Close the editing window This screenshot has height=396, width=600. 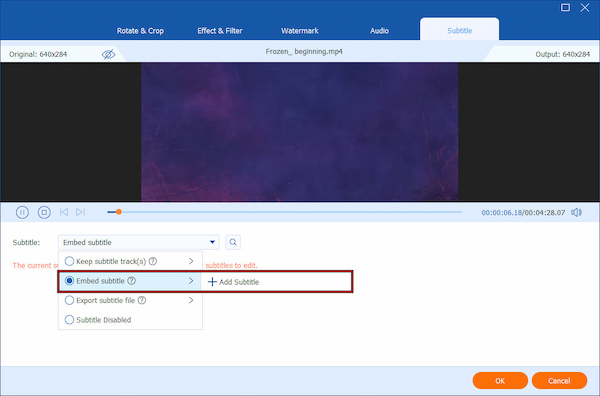tap(585, 8)
